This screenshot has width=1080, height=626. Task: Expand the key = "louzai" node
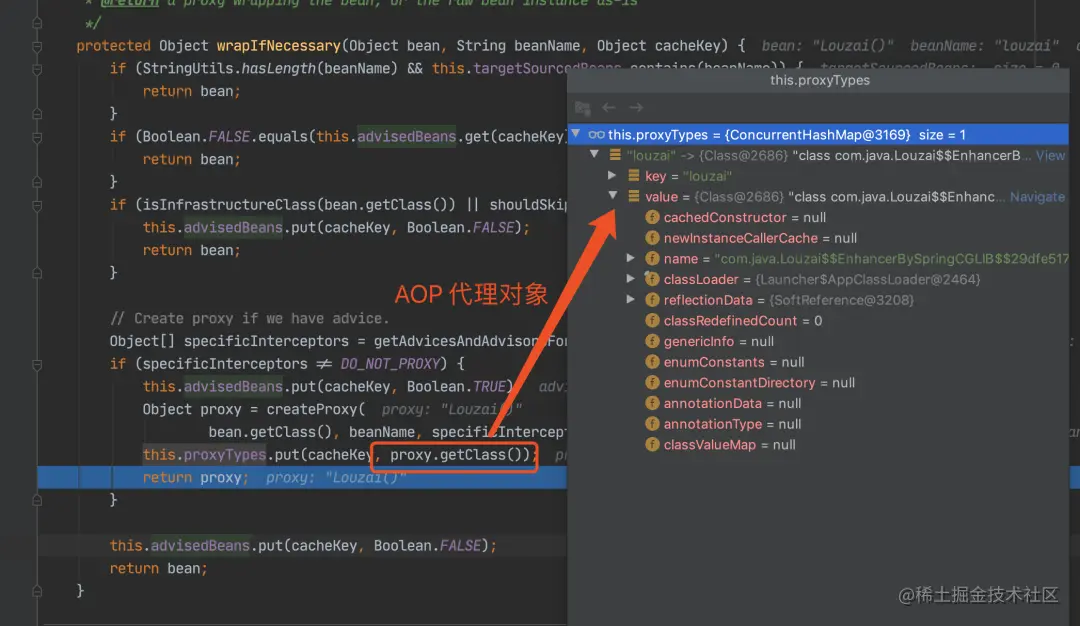(x=612, y=176)
